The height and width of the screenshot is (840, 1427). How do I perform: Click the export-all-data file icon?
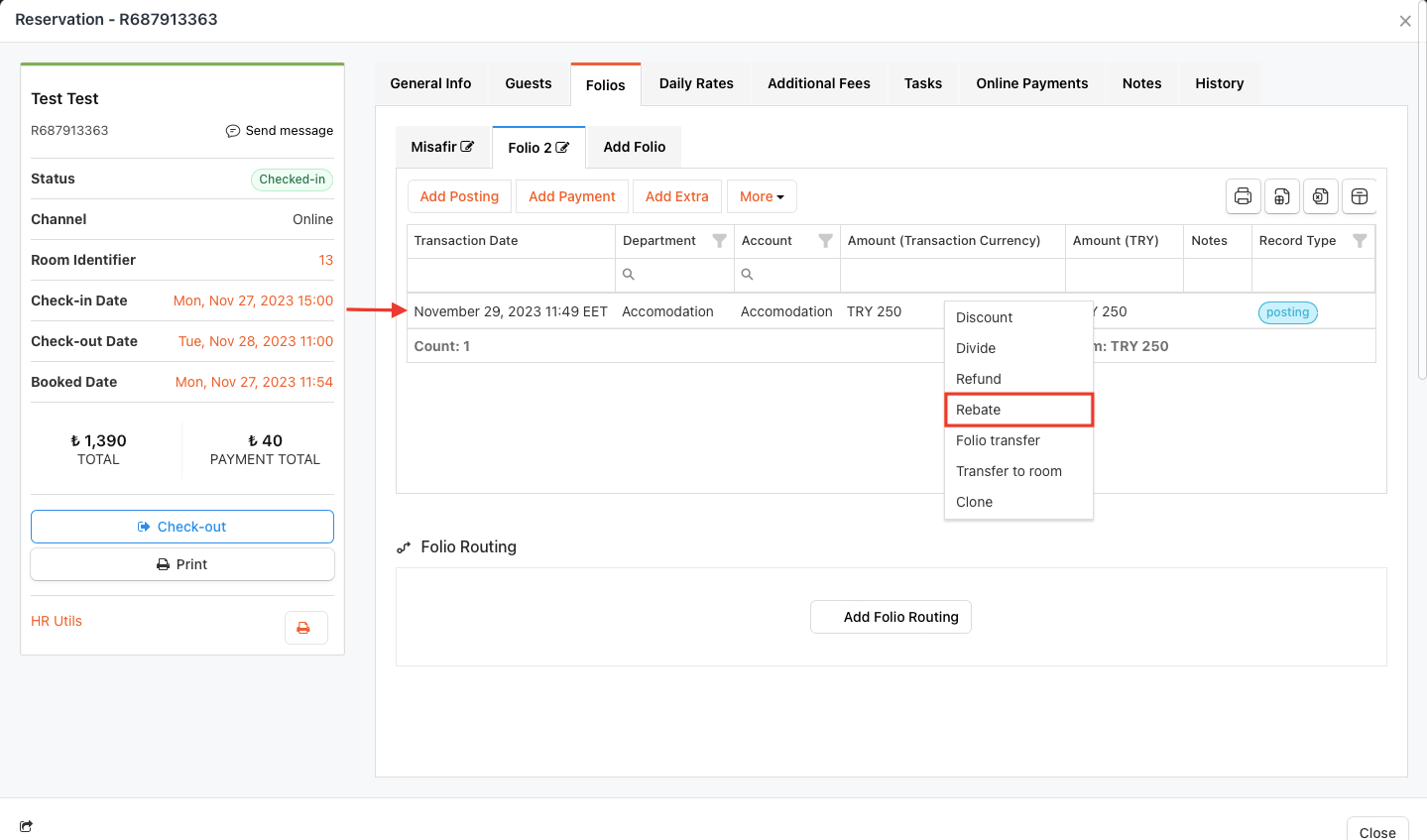pyautogui.click(x=1281, y=196)
